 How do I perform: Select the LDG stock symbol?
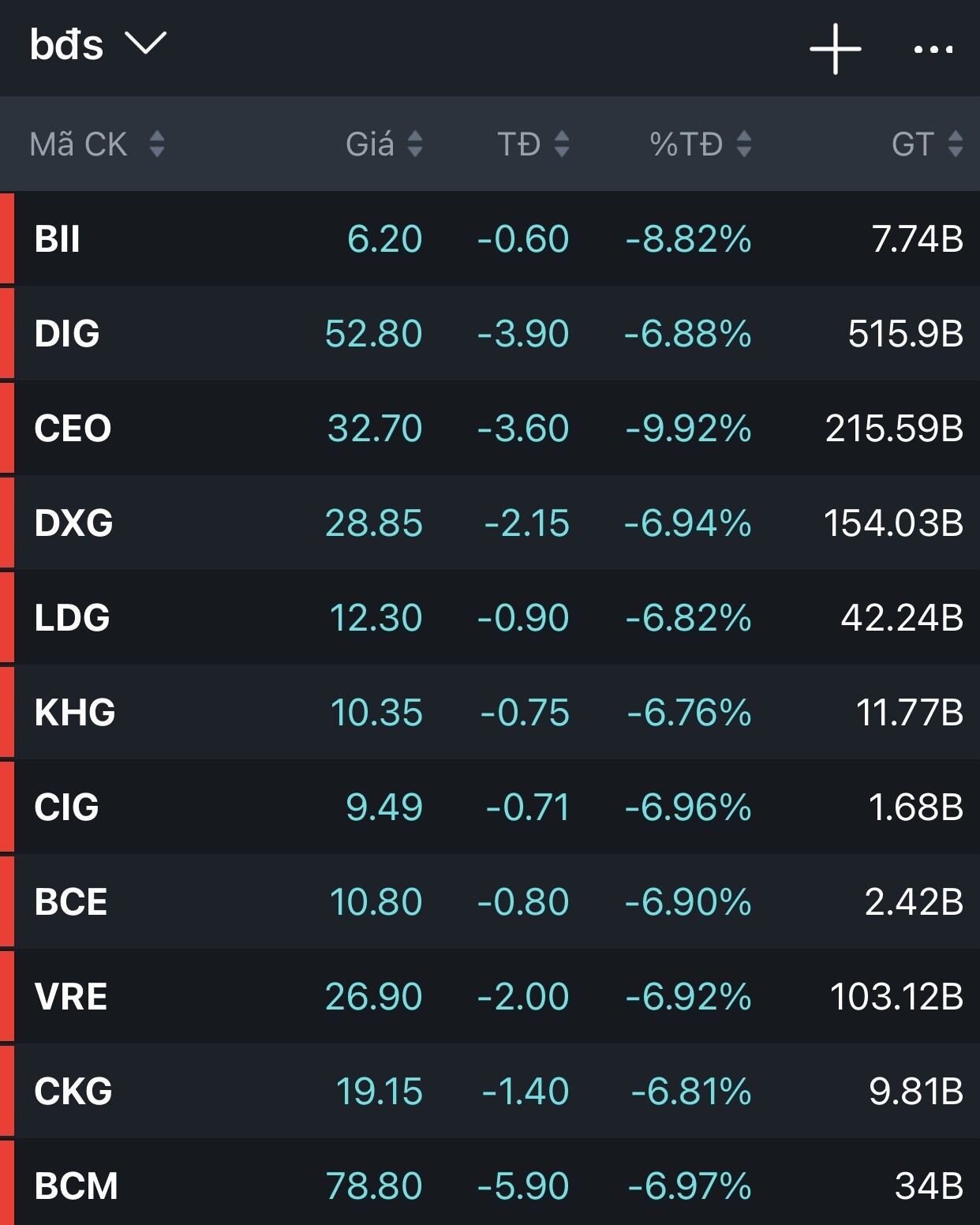(x=72, y=618)
